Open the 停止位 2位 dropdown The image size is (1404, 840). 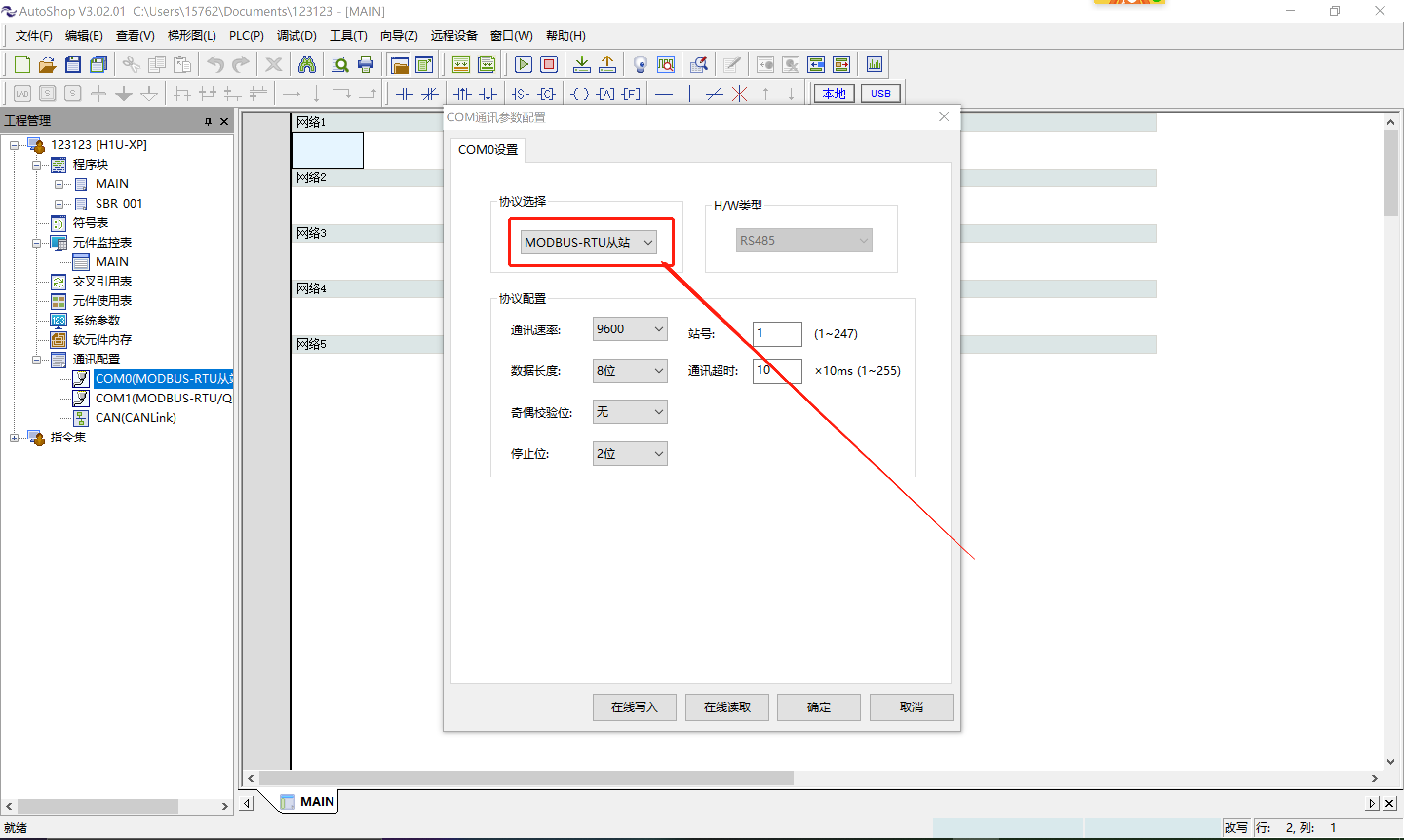tap(630, 454)
